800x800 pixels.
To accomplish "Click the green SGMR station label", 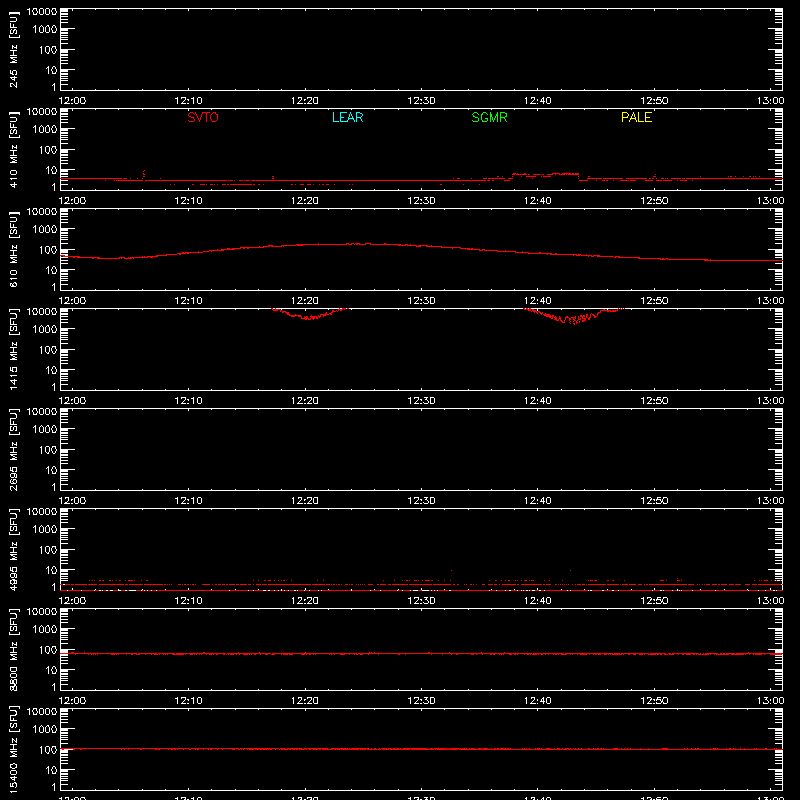I will pyautogui.click(x=489, y=117).
